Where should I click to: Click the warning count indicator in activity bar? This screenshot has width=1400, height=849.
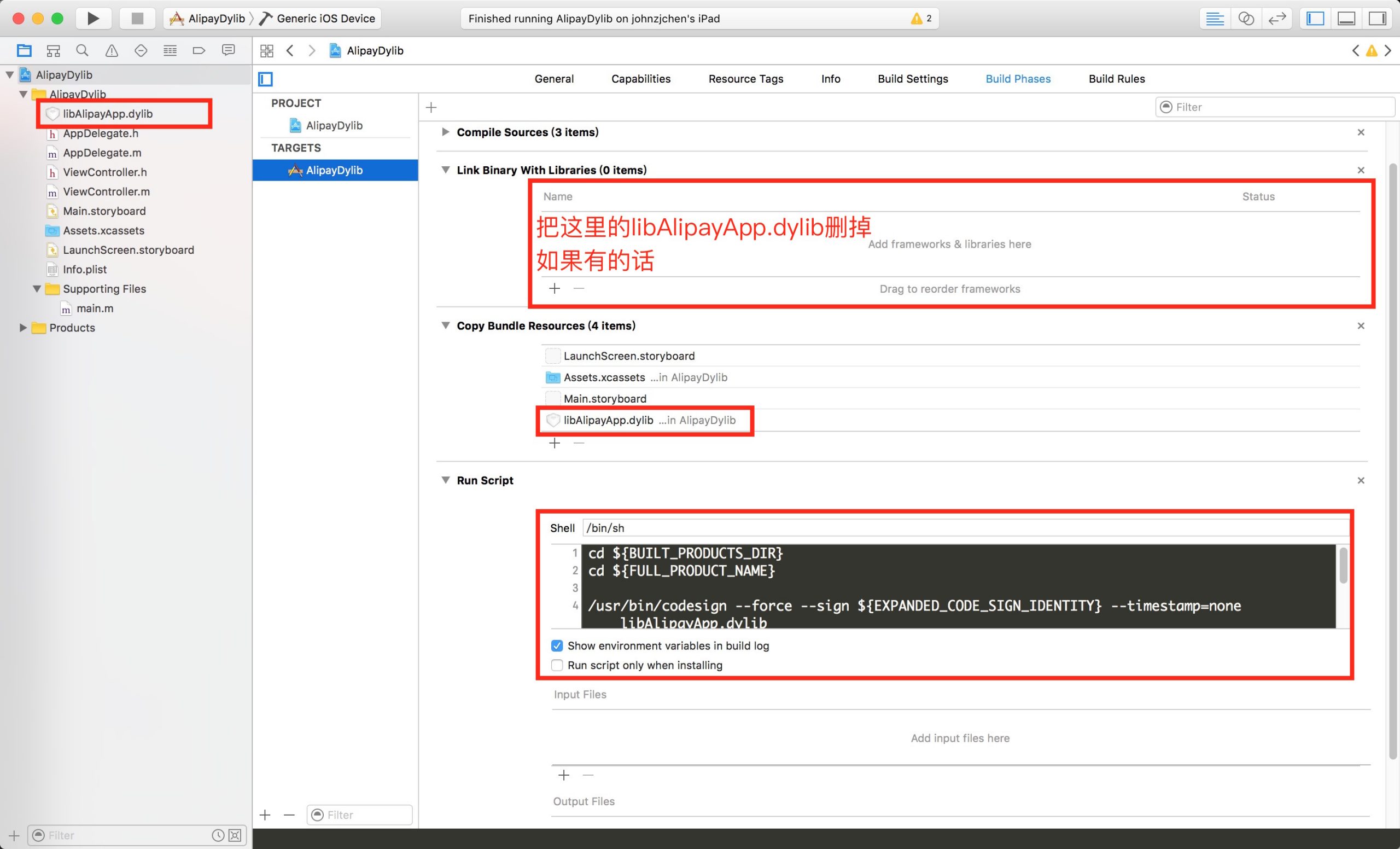921,18
